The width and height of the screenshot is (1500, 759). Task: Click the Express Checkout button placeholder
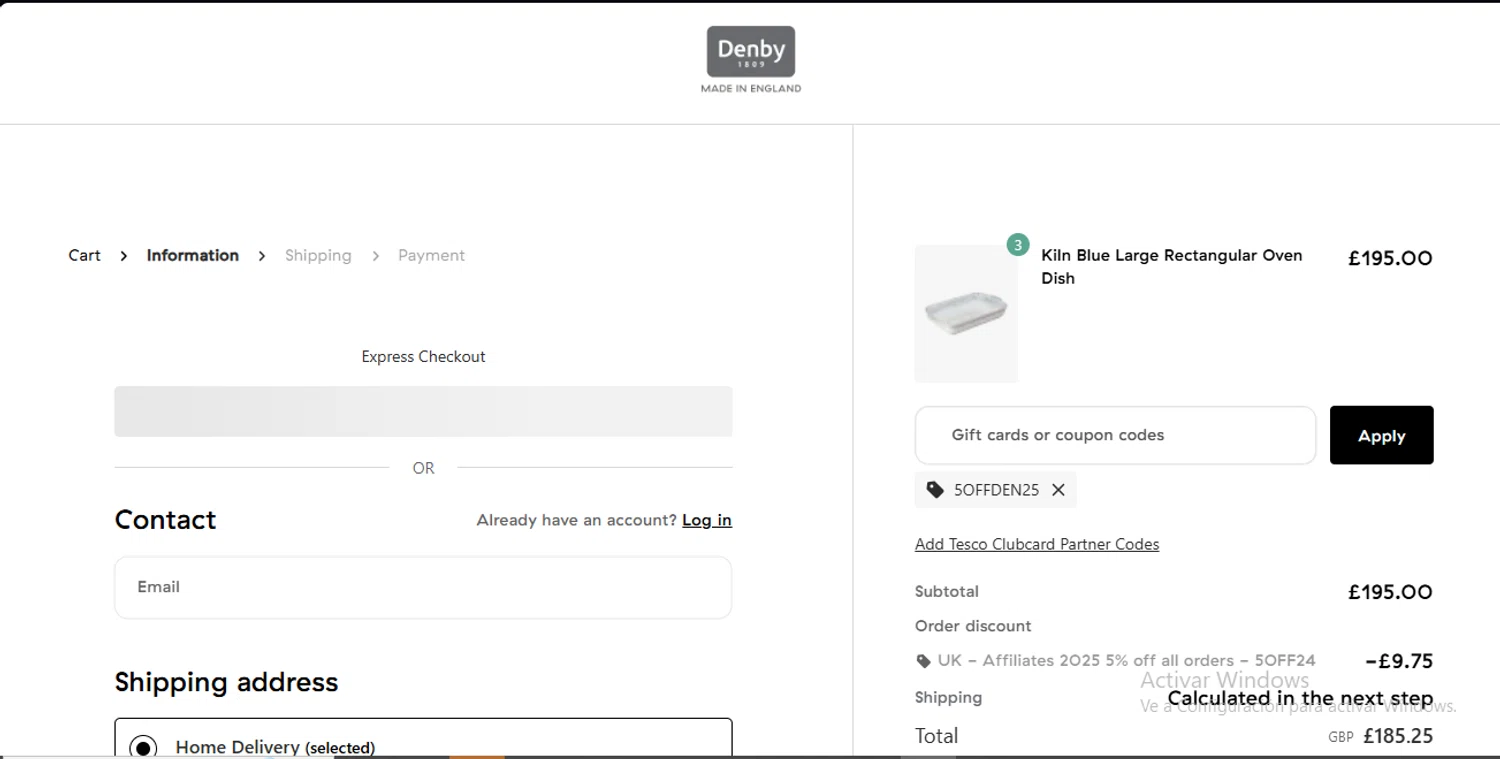pyautogui.click(x=423, y=411)
